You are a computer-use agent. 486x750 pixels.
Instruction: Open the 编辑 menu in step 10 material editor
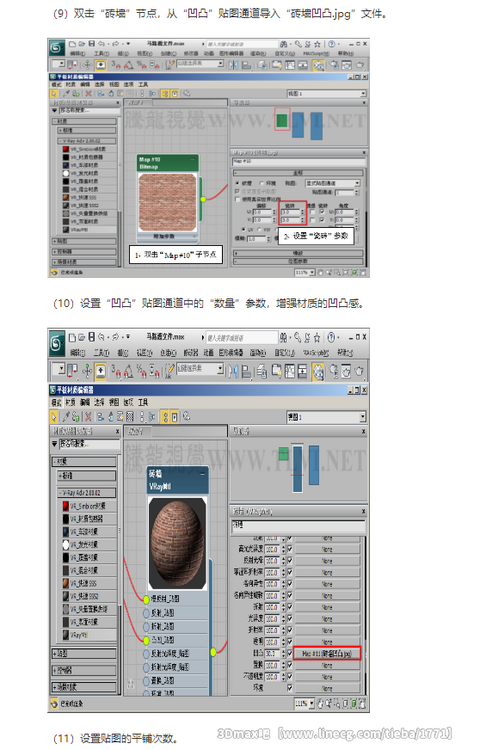click(x=85, y=403)
